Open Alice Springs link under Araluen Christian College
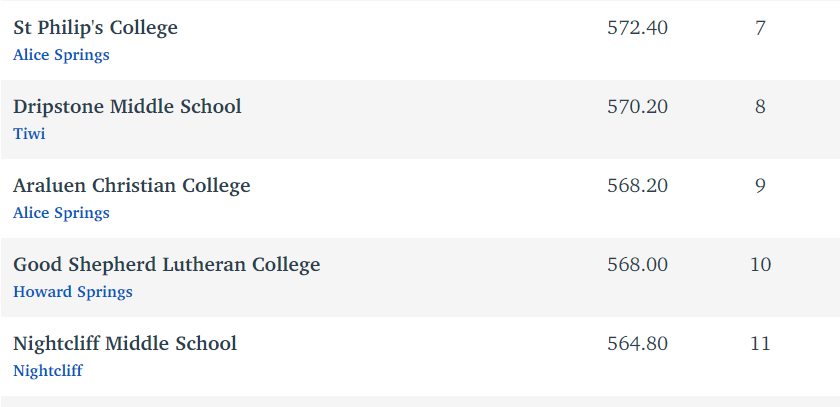 [x=61, y=213]
